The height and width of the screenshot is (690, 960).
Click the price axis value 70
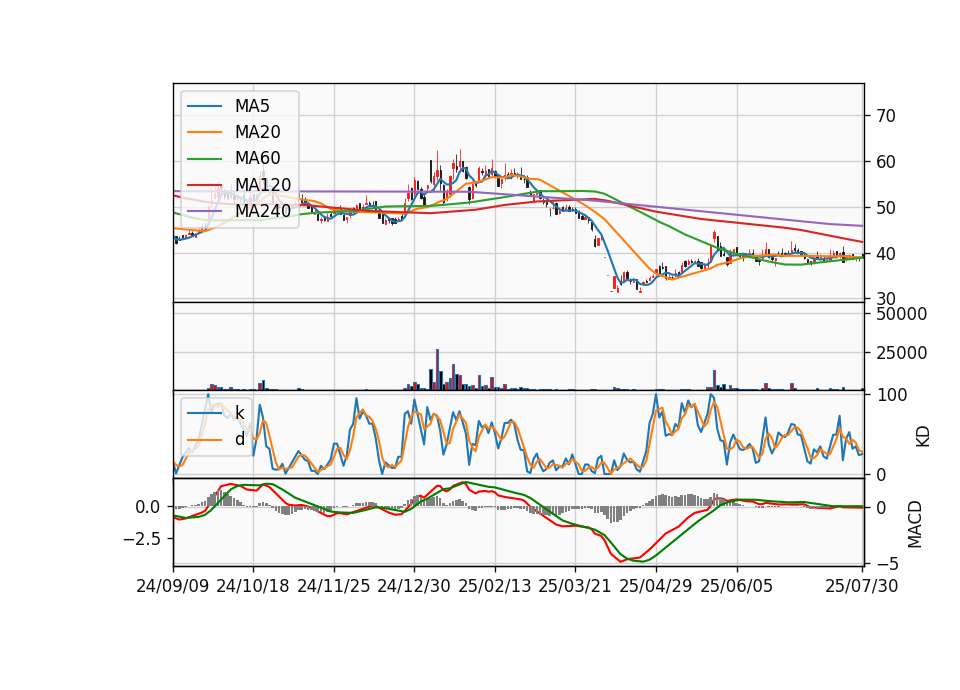click(886, 116)
